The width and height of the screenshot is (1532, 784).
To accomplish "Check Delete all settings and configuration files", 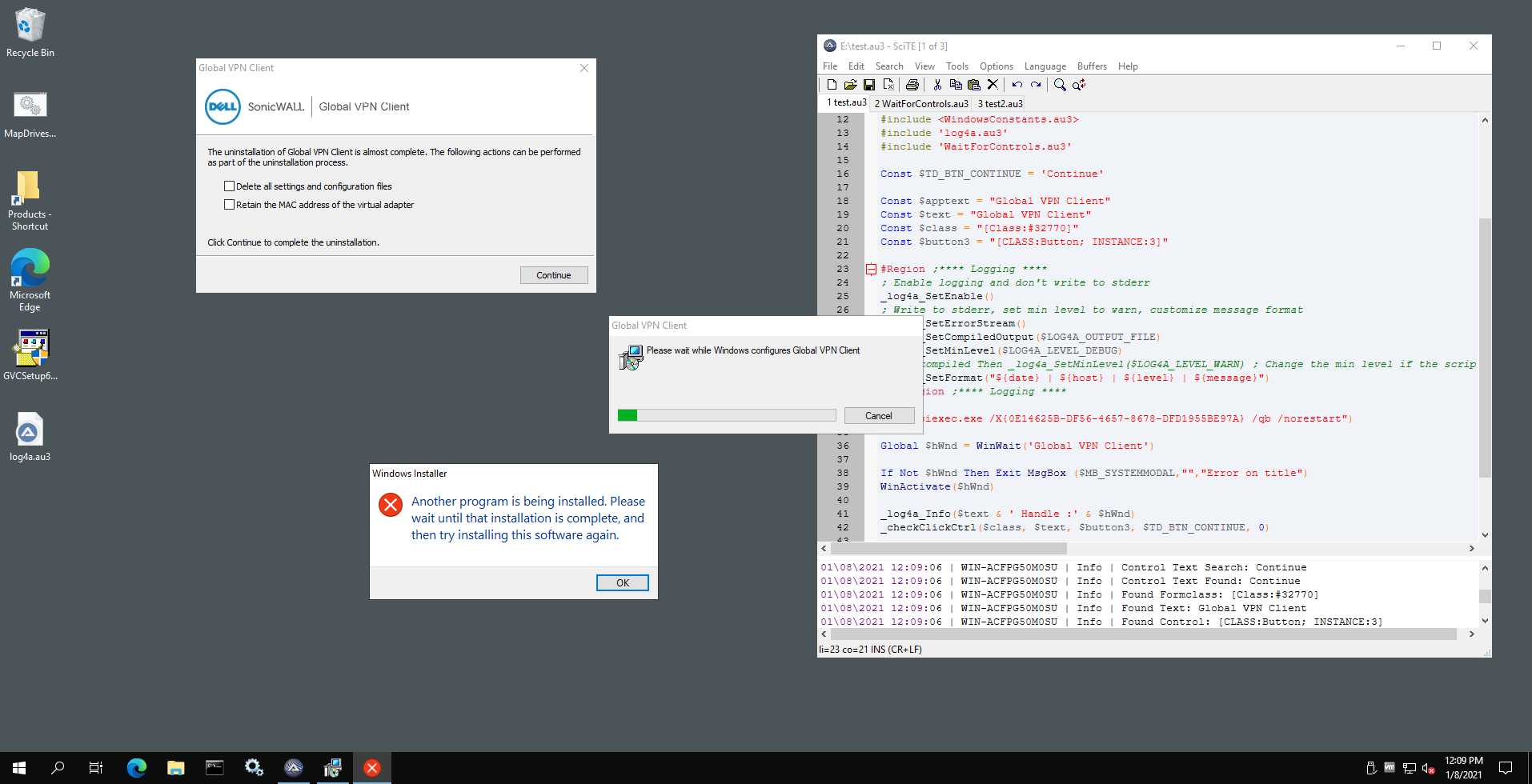I will click(x=229, y=186).
